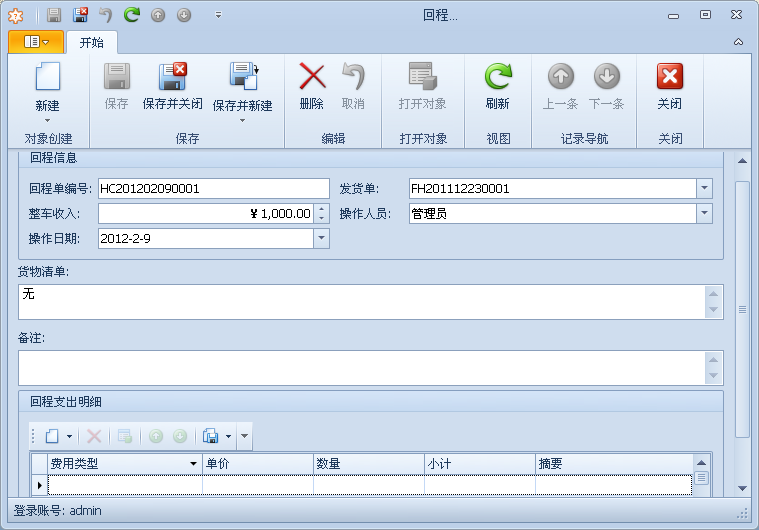Viewport: 759px width, 530px height.
Task: Click the 备注 text area
Action: pyautogui.click(x=362, y=368)
